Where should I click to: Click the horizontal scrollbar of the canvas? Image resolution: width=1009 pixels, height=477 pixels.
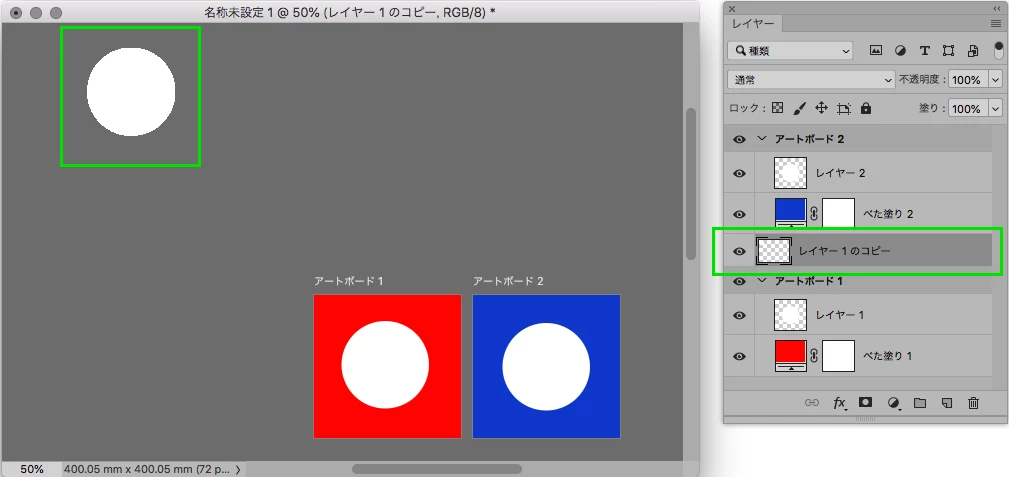(436, 469)
